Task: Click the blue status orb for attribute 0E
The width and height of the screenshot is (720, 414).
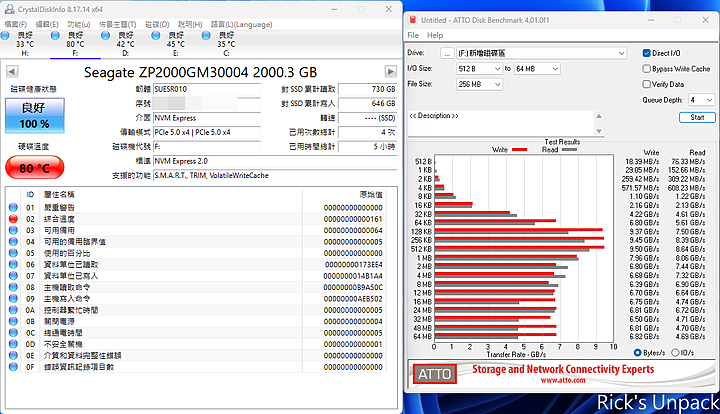Action: tap(13, 356)
